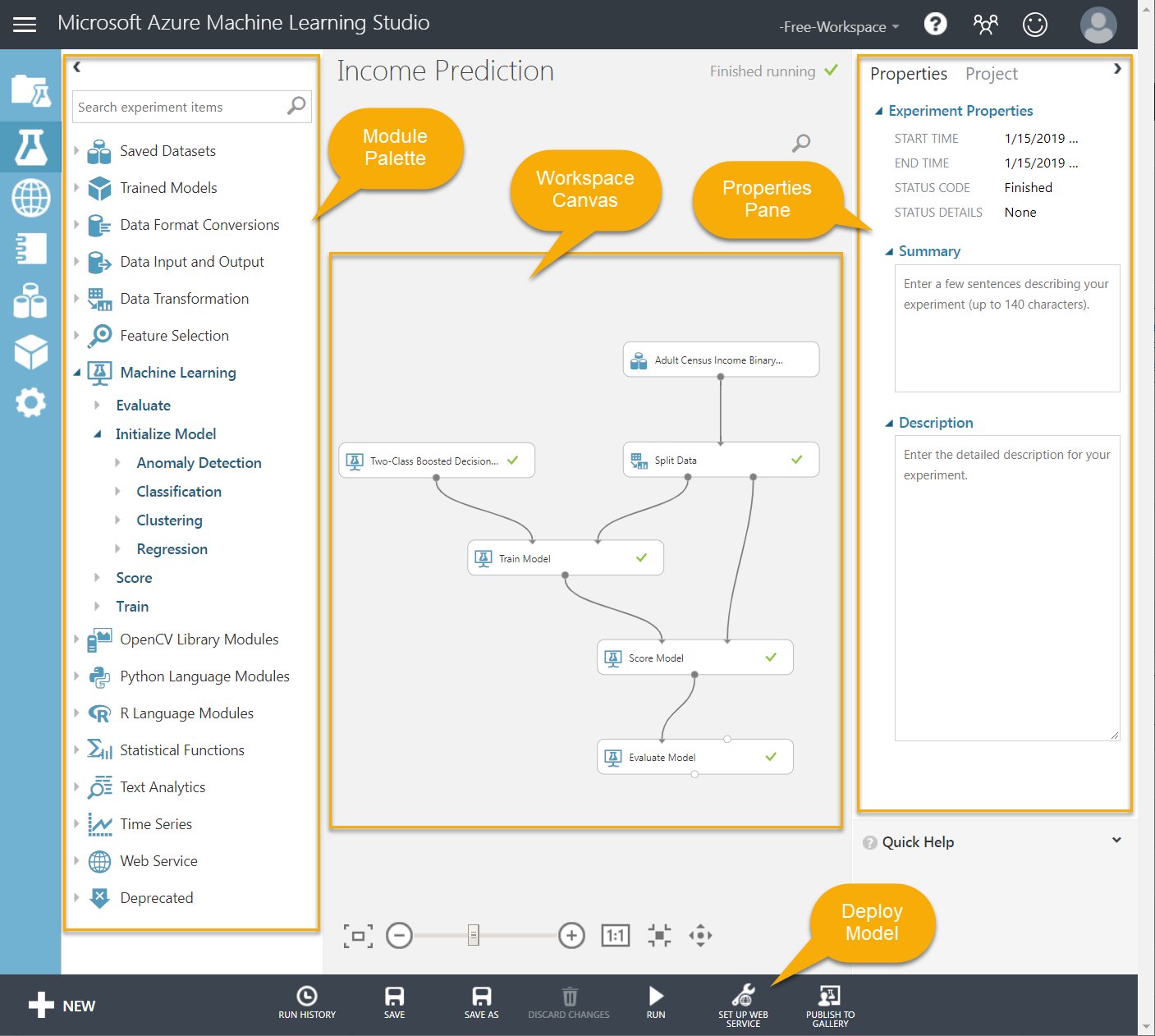Click the 1:1 actual size zoom icon
This screenshot has width=1155, height=1036.
pyautogui.click(x=616, y=935)
